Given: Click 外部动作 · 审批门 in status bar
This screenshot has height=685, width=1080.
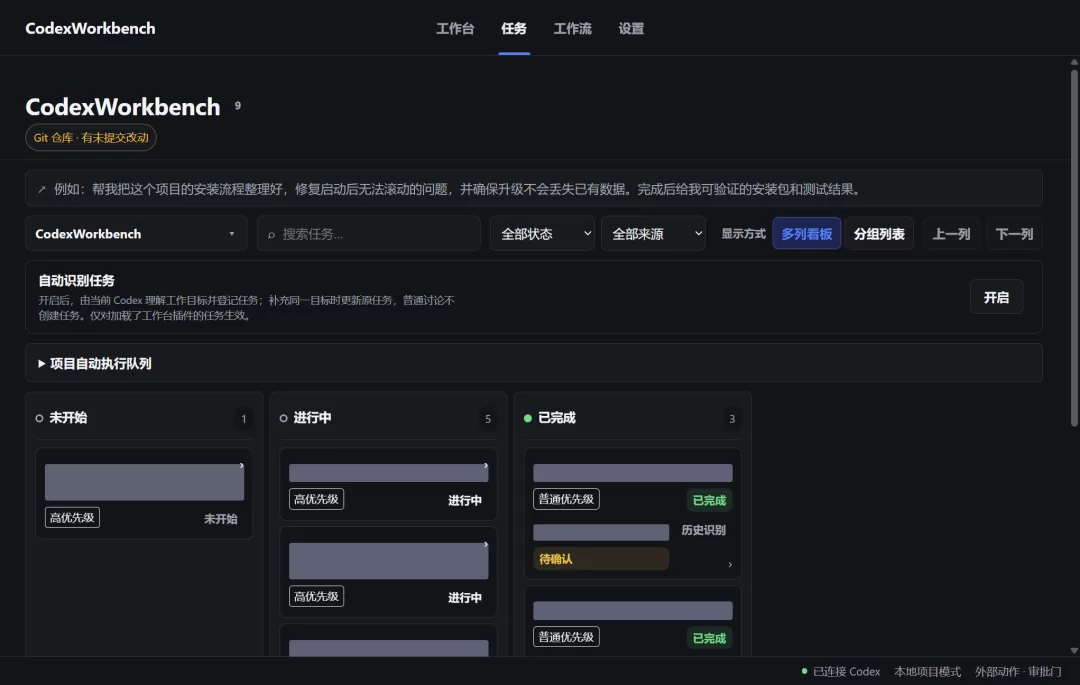Looking at the screenshot, I should [1018, 671].
